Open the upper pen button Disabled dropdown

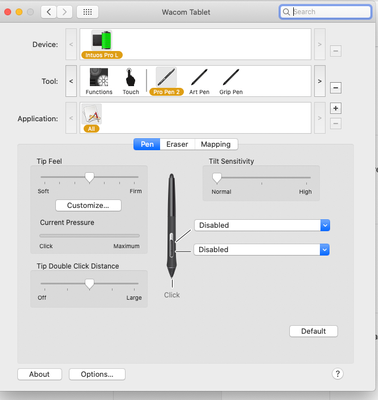[x=262, y=225]
